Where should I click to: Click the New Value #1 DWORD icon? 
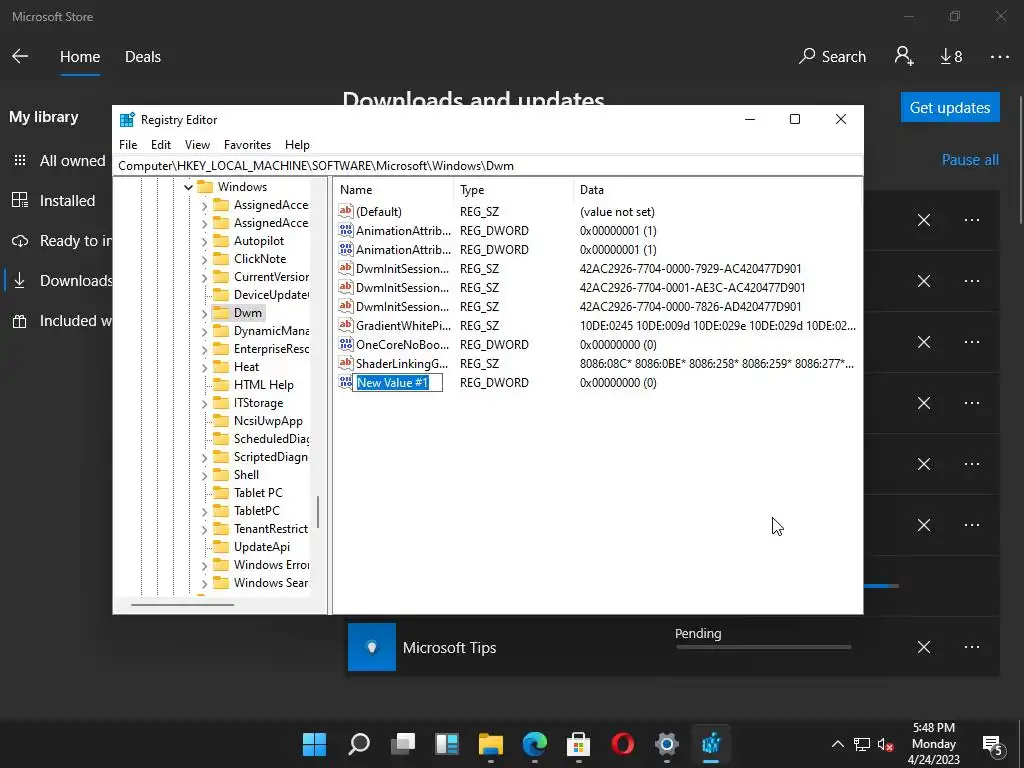345,382
